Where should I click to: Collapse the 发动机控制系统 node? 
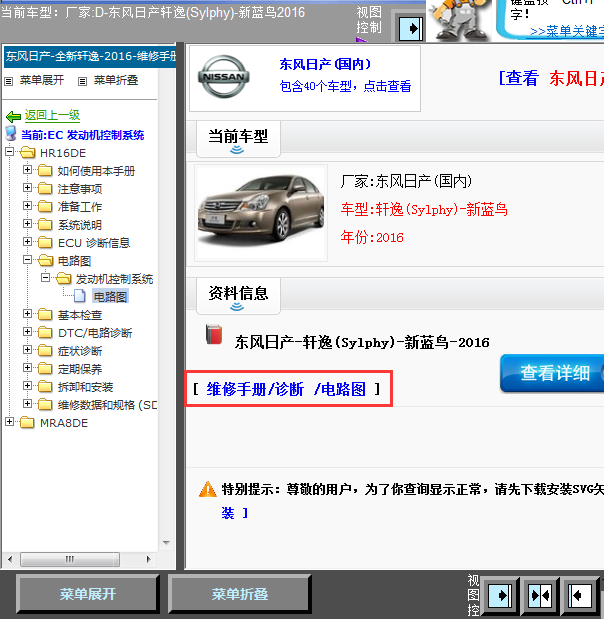(45, 278)
